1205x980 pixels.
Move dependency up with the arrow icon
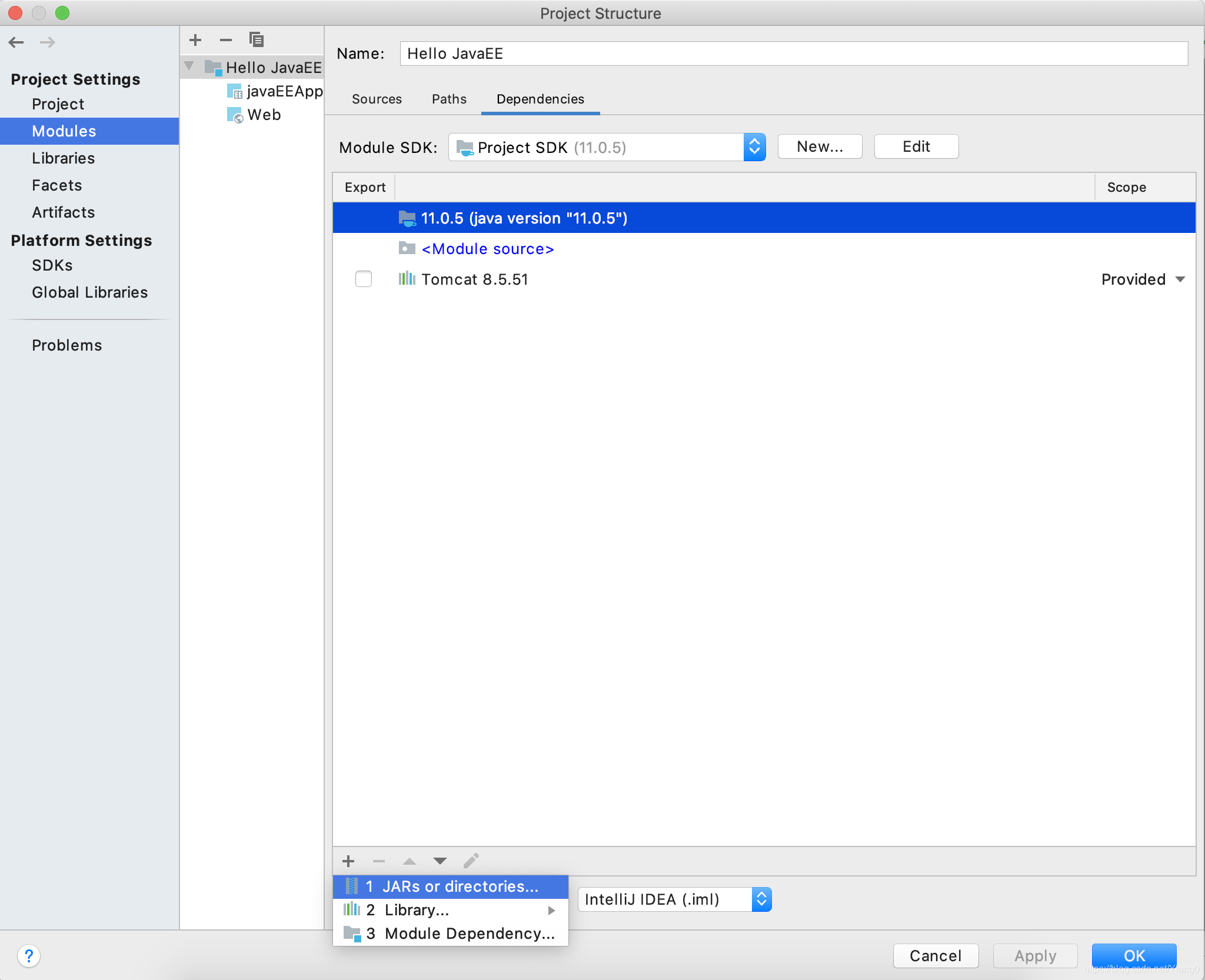click(x=410, y=861)
